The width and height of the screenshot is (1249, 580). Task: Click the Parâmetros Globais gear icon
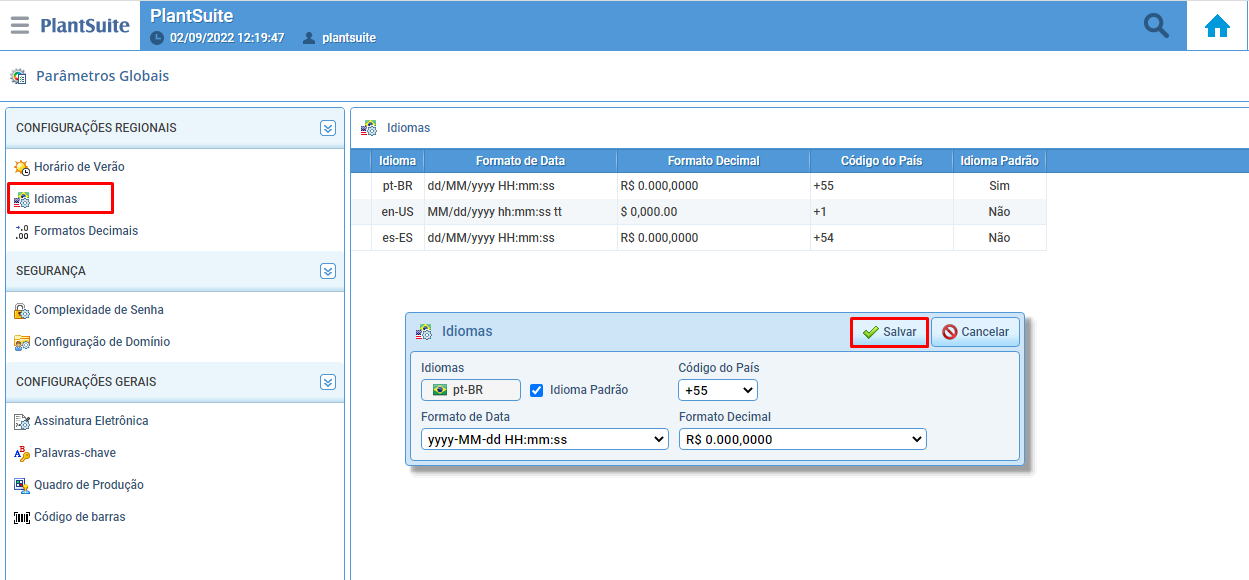(x=18, y=76)
